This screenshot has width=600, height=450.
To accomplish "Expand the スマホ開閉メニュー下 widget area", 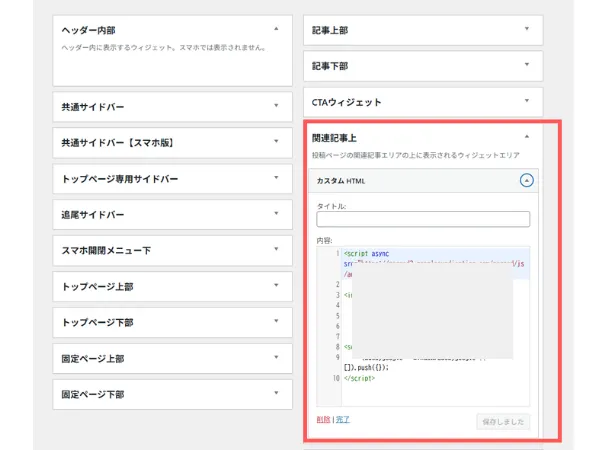I will [275, 250].
